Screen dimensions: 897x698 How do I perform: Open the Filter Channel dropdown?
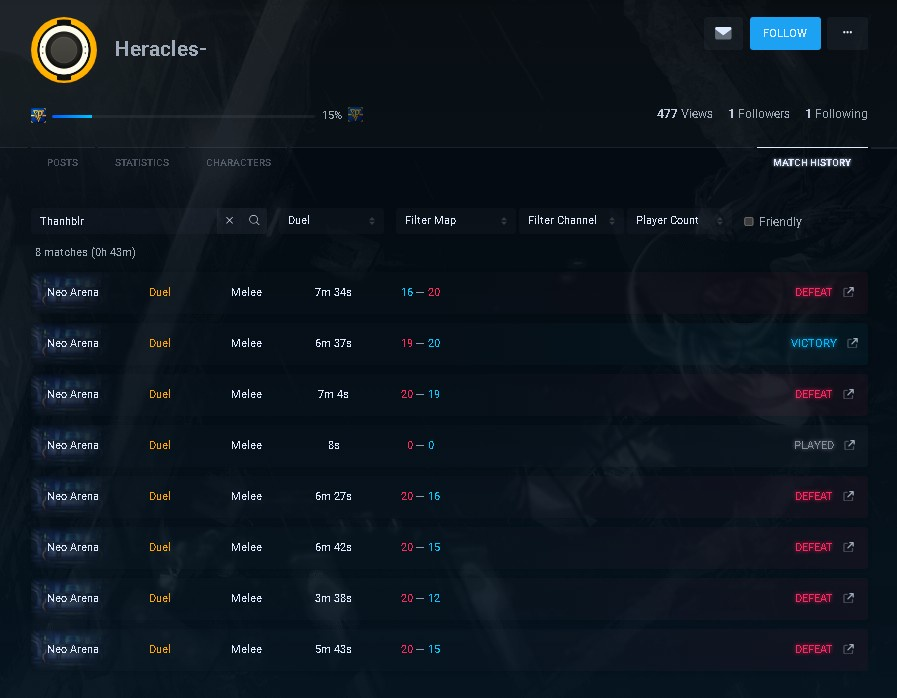(x=571, y=221)
